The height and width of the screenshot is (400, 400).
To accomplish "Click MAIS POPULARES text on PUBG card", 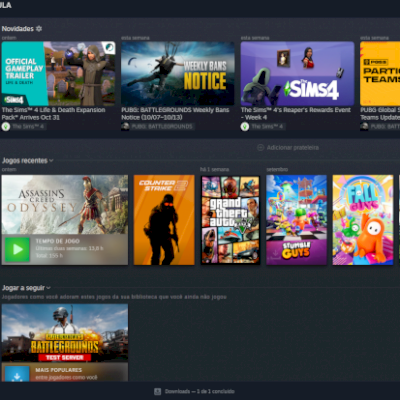I will [x=59, y=370].
